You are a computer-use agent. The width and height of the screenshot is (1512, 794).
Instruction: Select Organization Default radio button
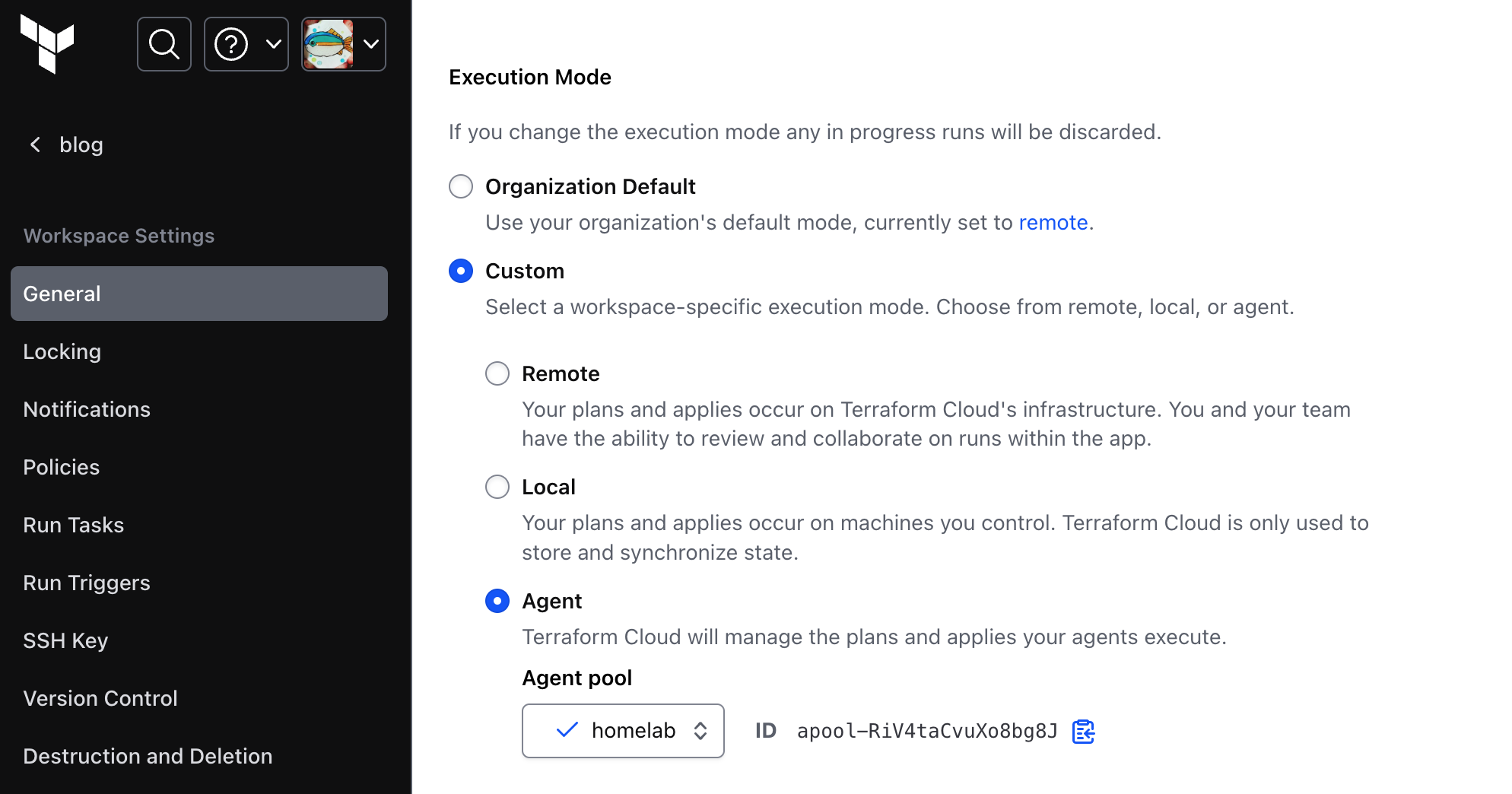coord(461,186)
